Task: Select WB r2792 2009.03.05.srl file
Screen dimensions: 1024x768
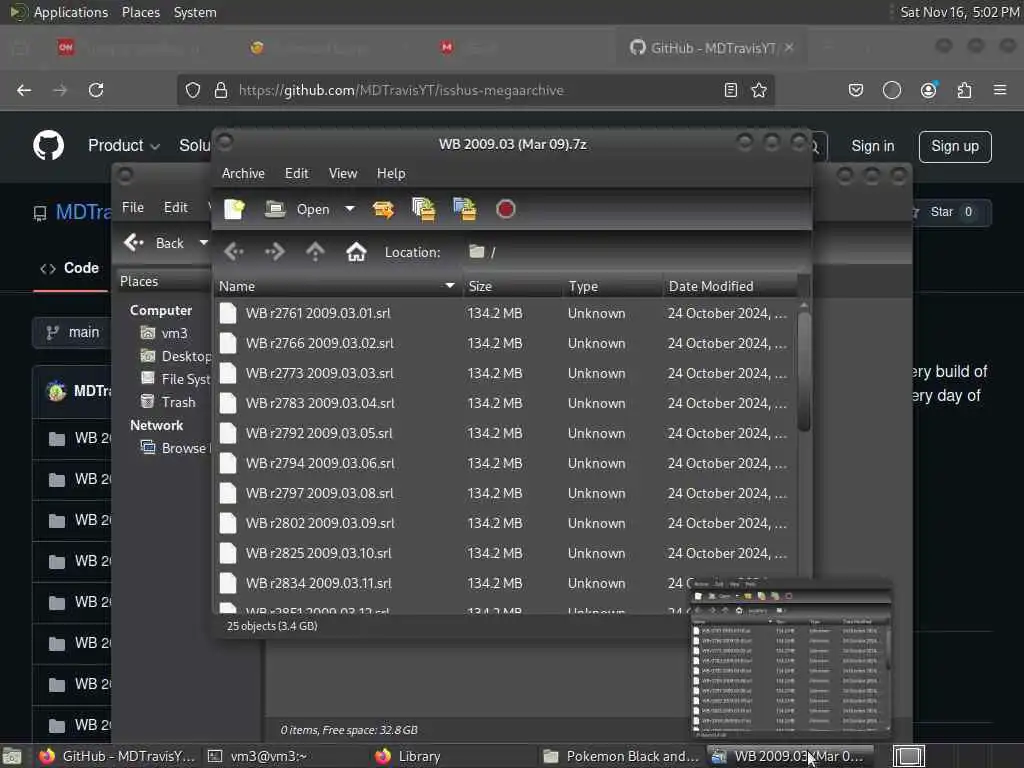Action: click(505, 433)
